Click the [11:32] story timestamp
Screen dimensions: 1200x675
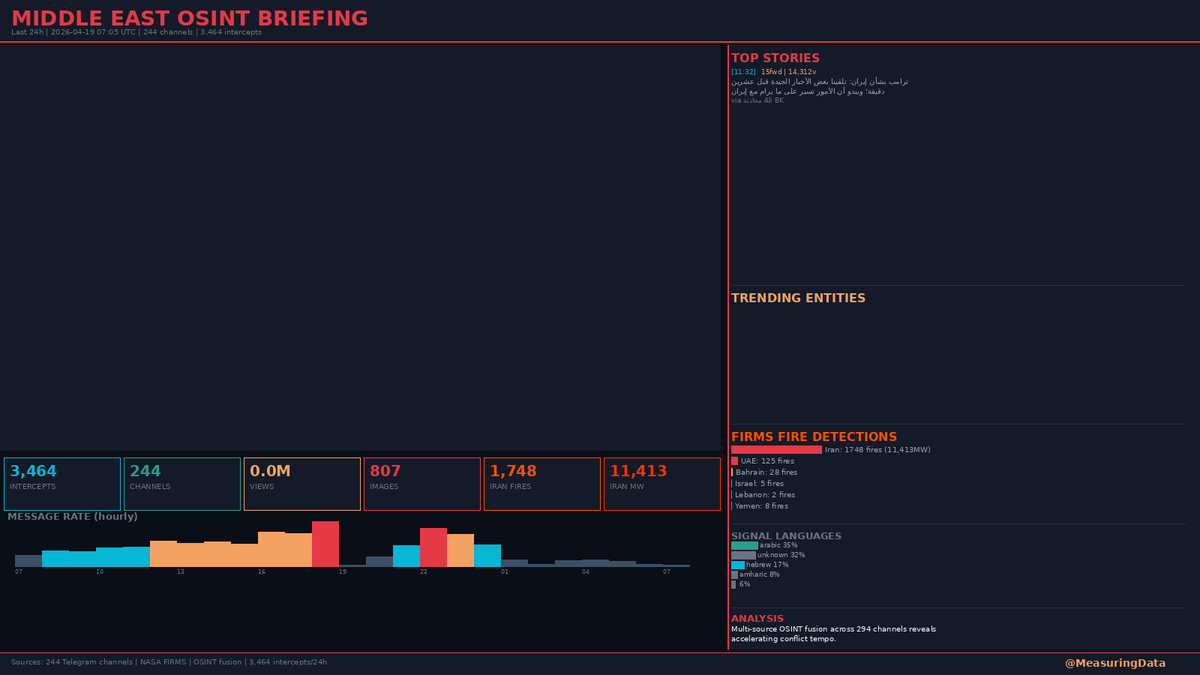tap(743, 72)
